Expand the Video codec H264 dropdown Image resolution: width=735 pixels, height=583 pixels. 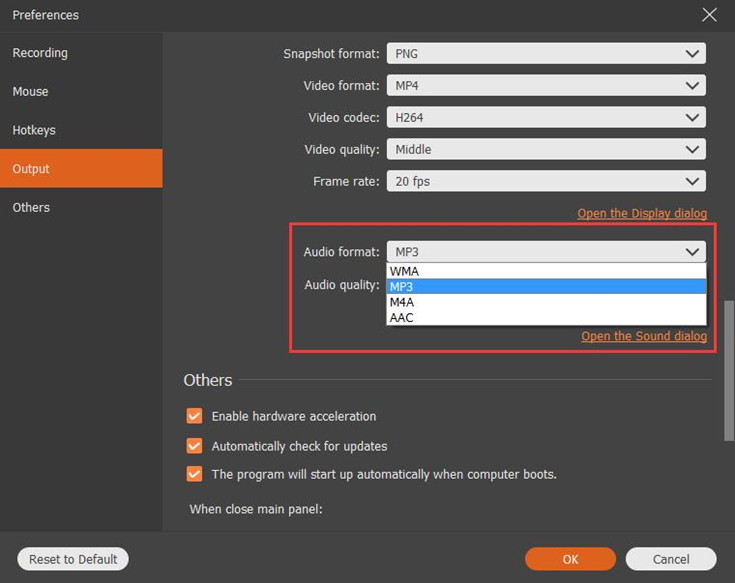coord(546,118)
